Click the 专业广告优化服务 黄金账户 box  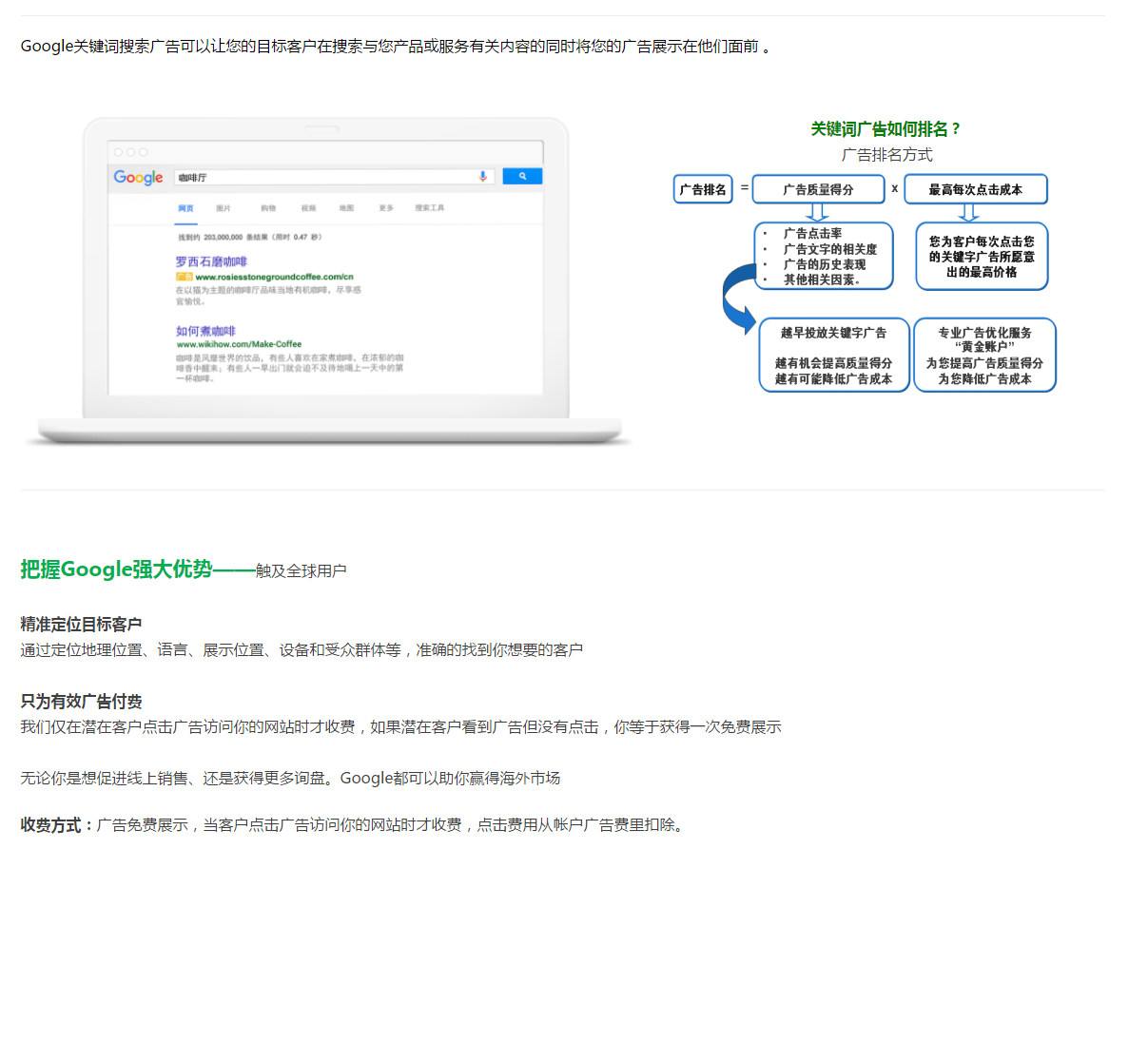[x=984, y=355]
